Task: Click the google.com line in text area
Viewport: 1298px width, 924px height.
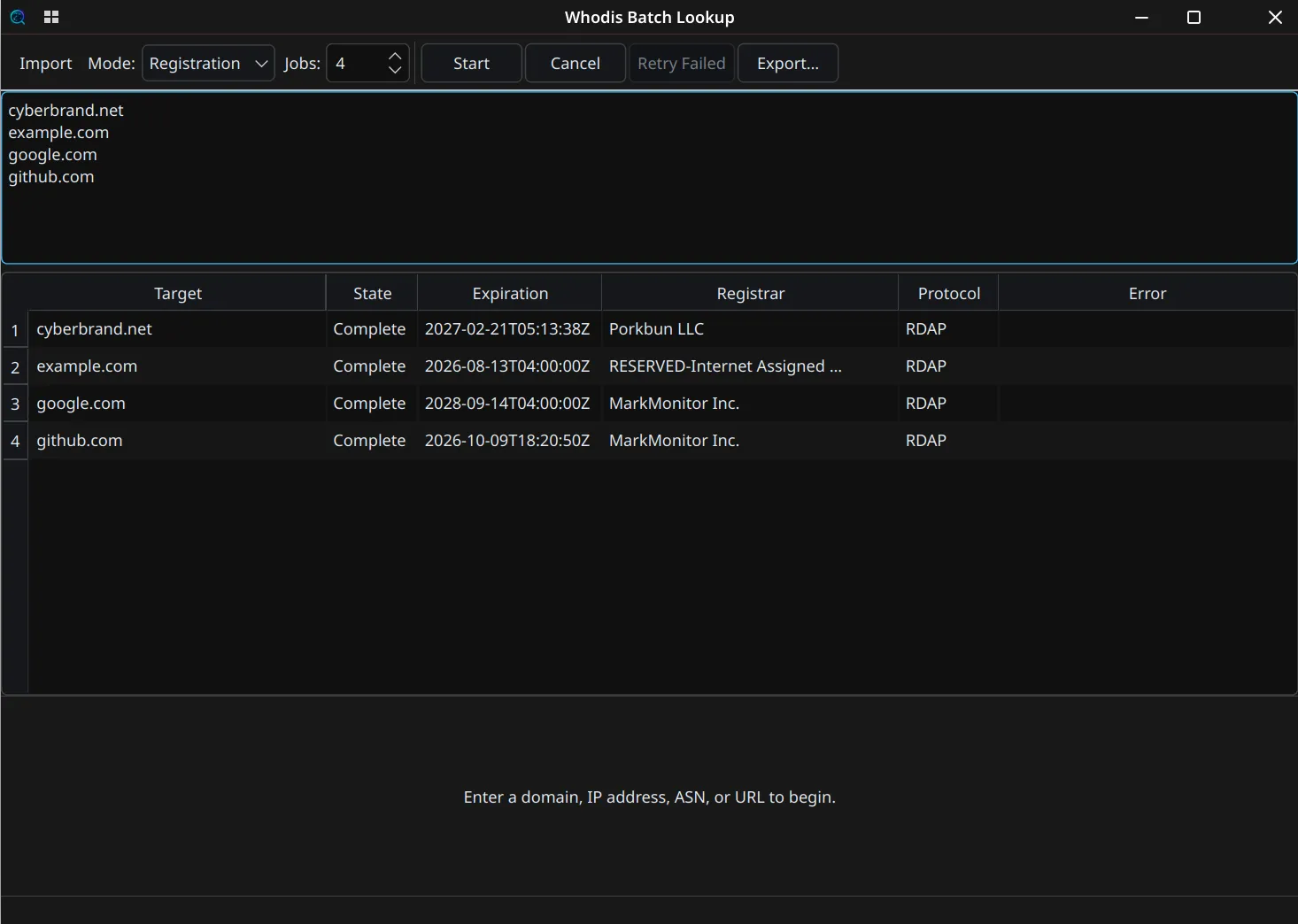Action: [52, 154]
